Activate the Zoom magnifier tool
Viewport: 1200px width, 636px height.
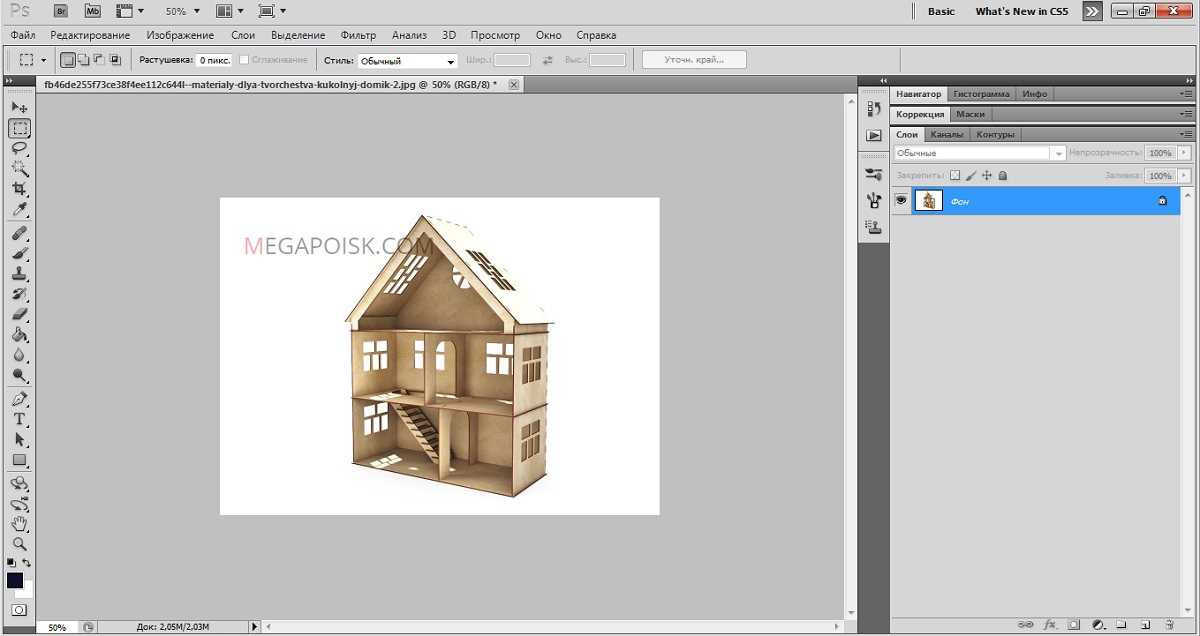point(19,545)
